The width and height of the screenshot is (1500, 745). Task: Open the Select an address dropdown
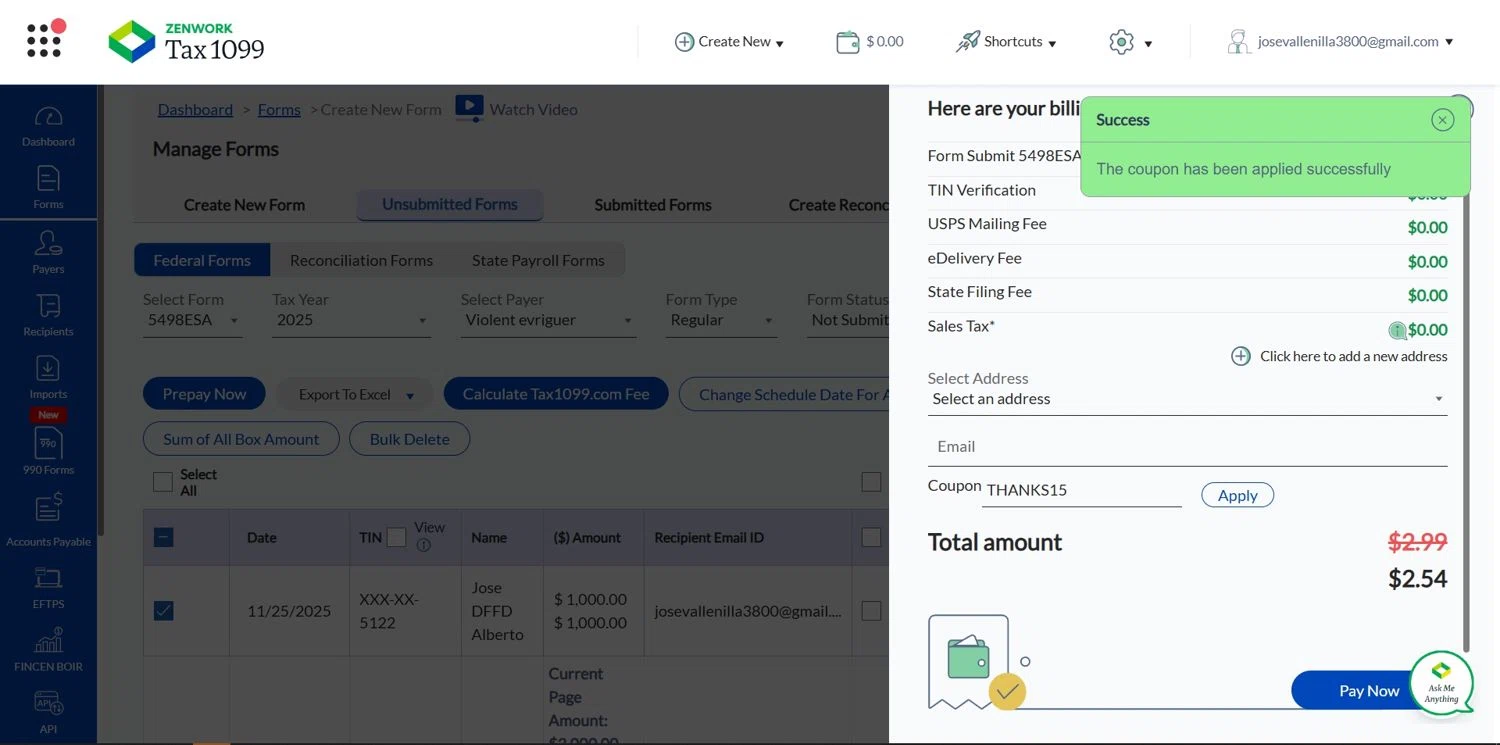pos(1187,399)
